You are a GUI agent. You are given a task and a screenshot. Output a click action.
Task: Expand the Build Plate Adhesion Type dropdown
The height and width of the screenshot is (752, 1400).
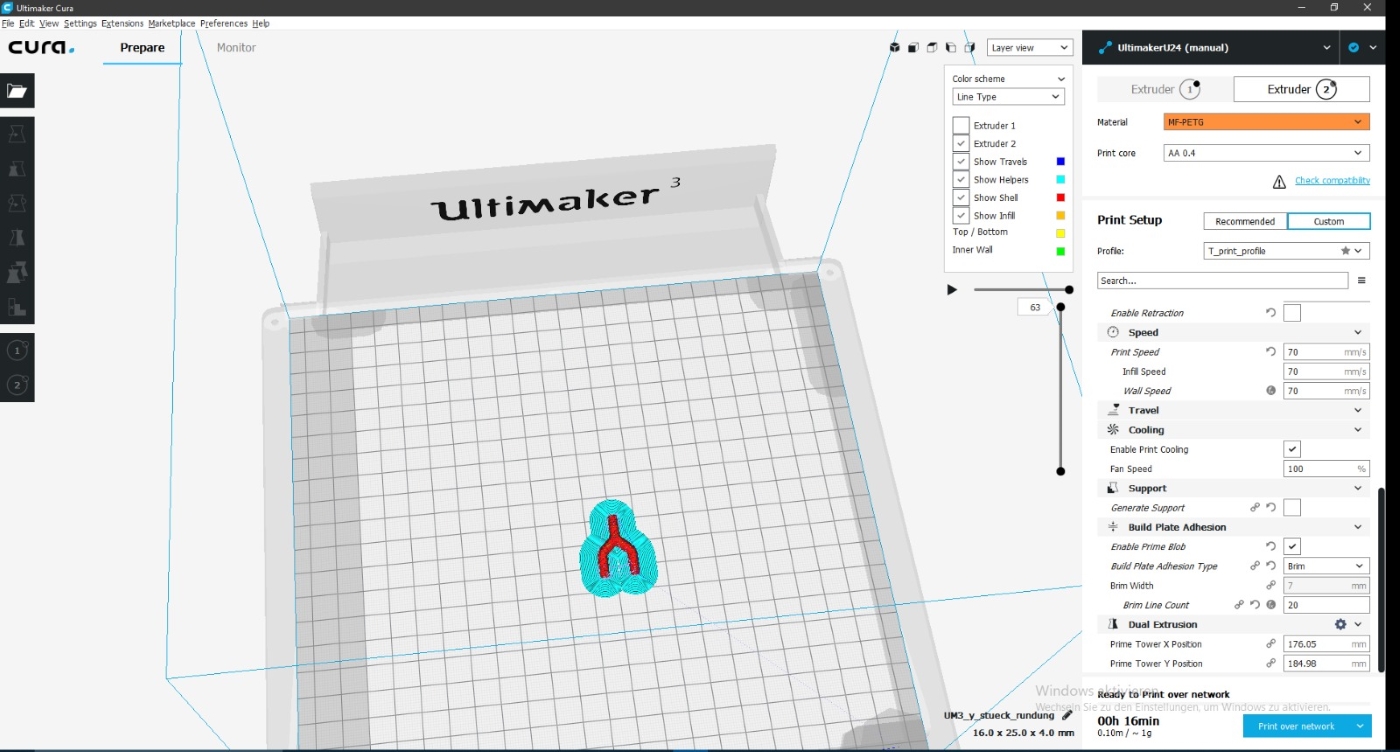(1325, 566)
